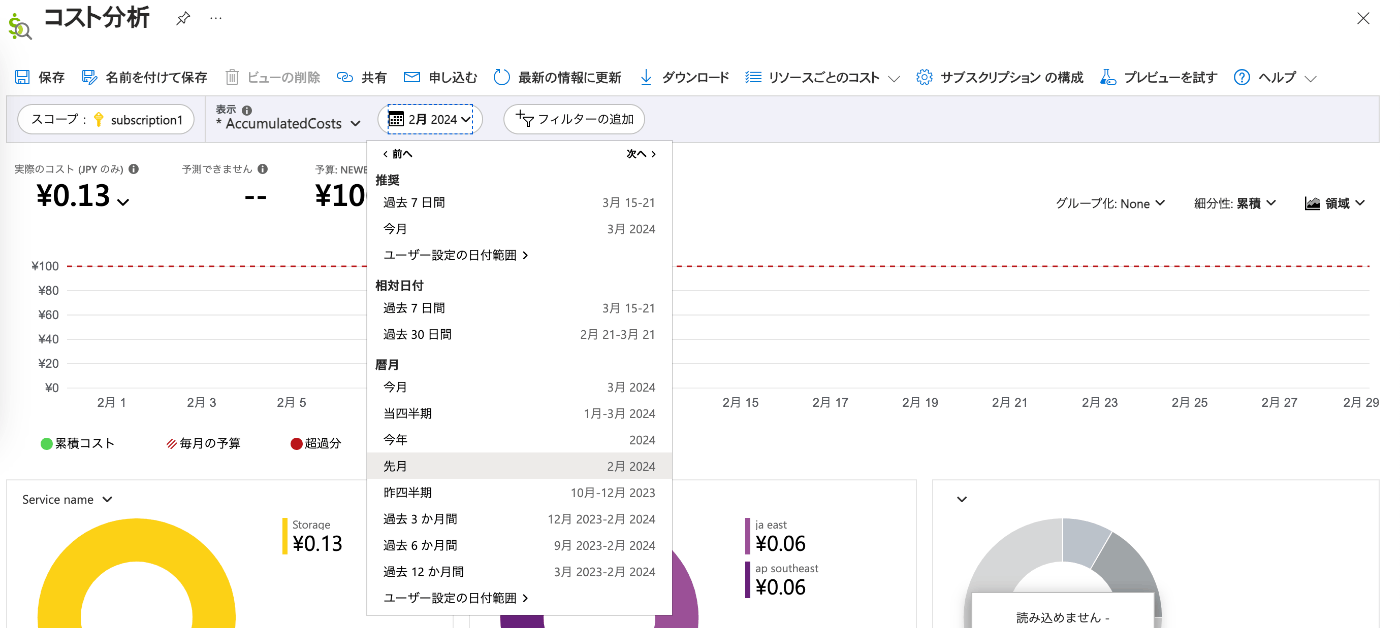The height and width of the screenshot is (628, 1400).
Task: Click info icon beside 予測できません
Action: [x=262, y=169]
